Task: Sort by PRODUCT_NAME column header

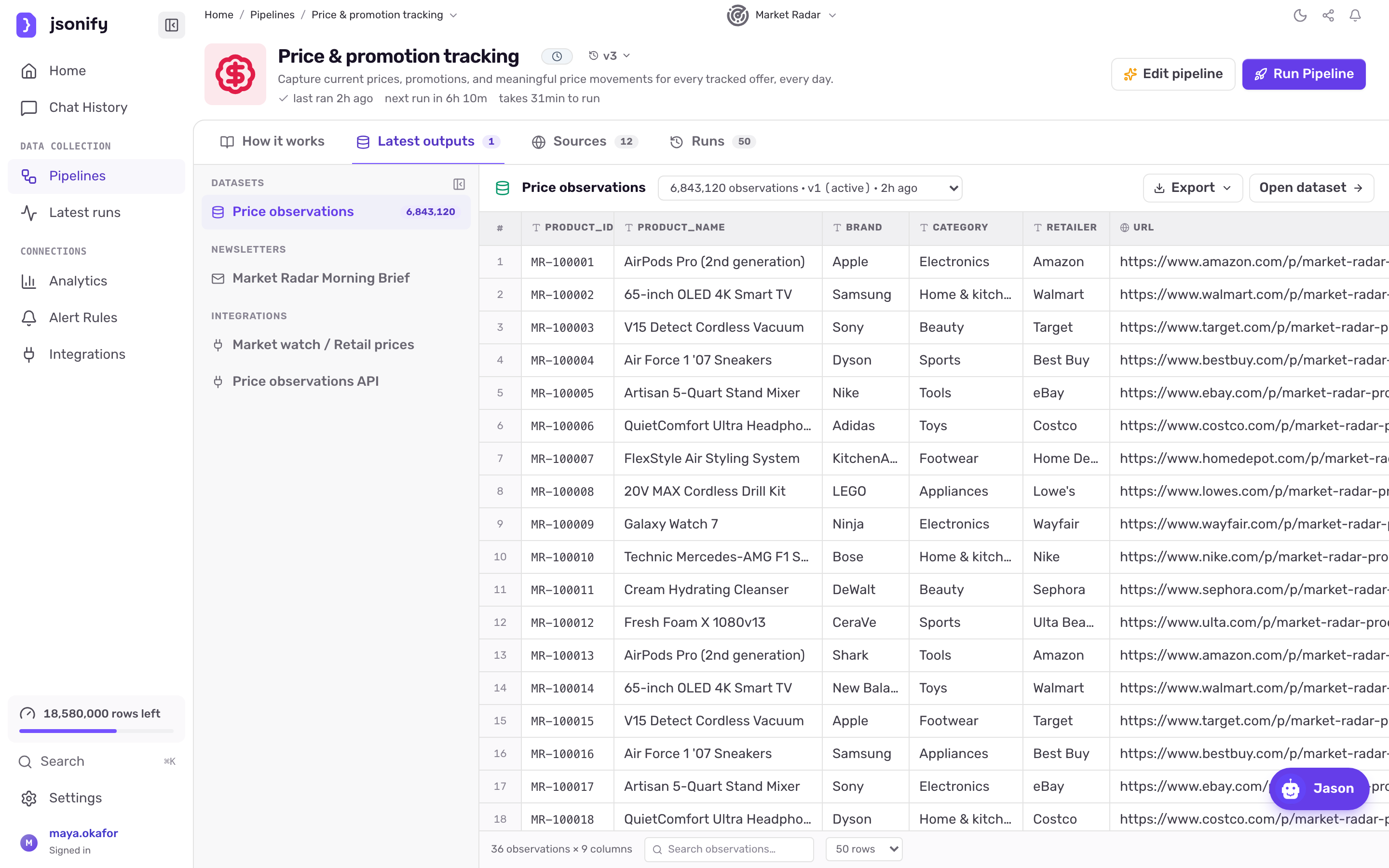Action: point(718,228)
